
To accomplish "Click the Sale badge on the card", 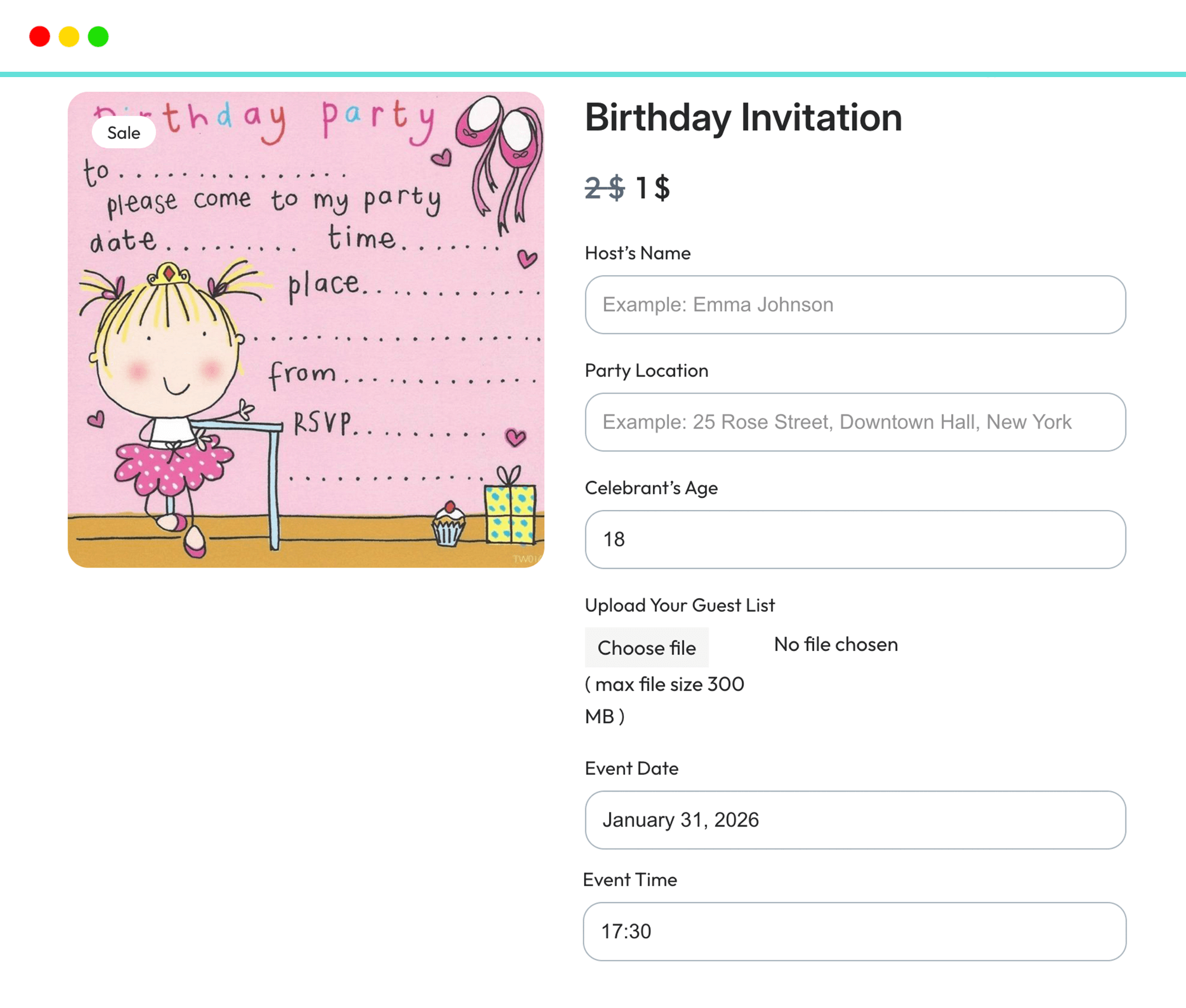I will click(123, 133).
